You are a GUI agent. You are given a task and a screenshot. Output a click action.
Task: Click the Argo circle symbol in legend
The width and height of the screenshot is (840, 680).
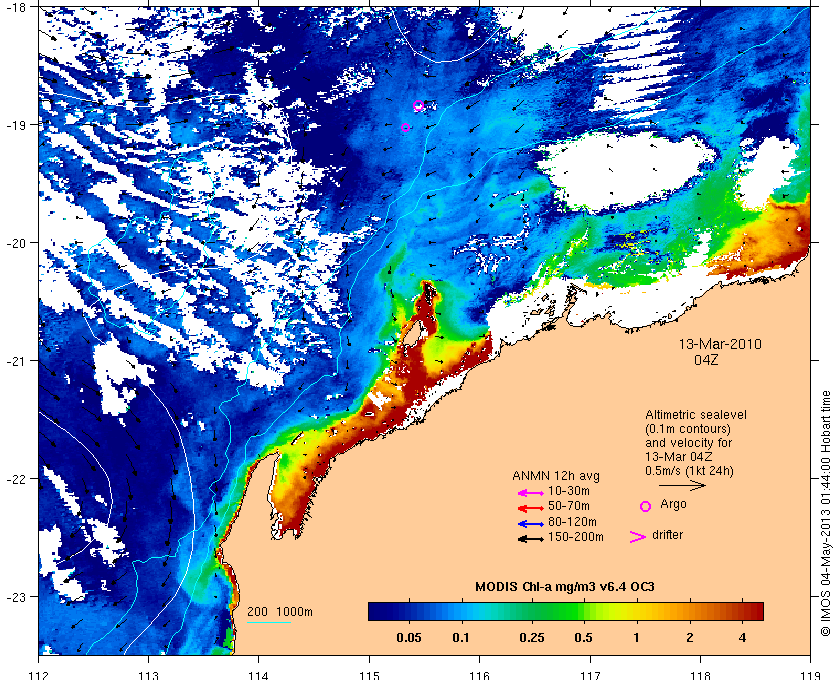click(x=646, y=506)
